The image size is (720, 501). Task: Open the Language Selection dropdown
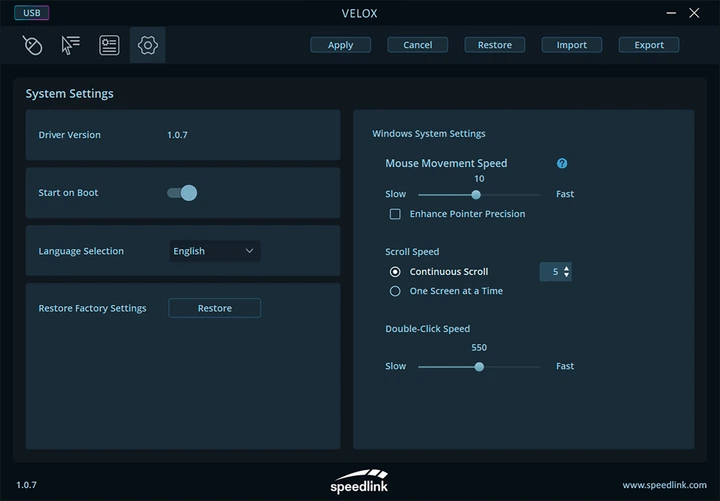tap(214, 251)
